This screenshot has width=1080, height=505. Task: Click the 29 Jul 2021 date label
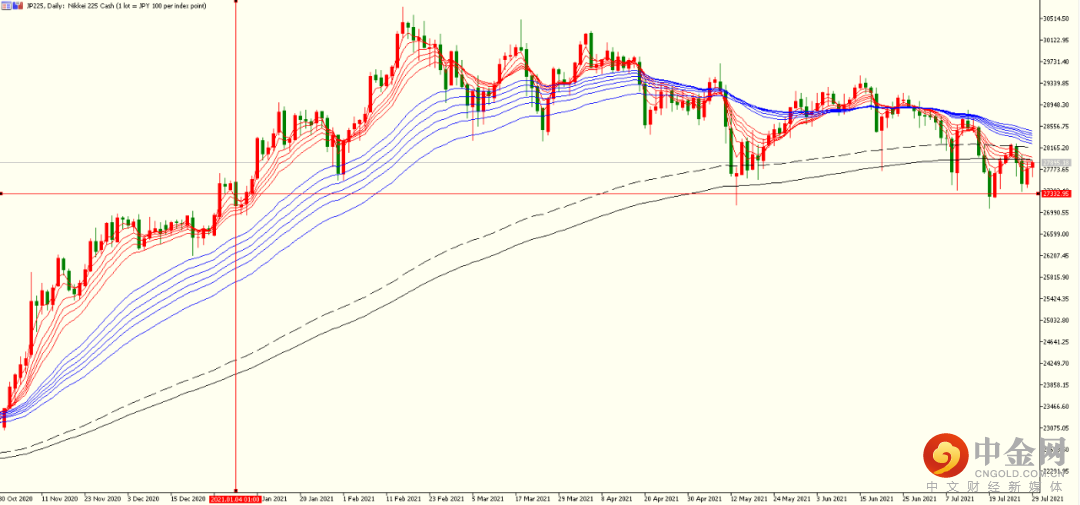pyautogui.click(x=1046, y=498)
